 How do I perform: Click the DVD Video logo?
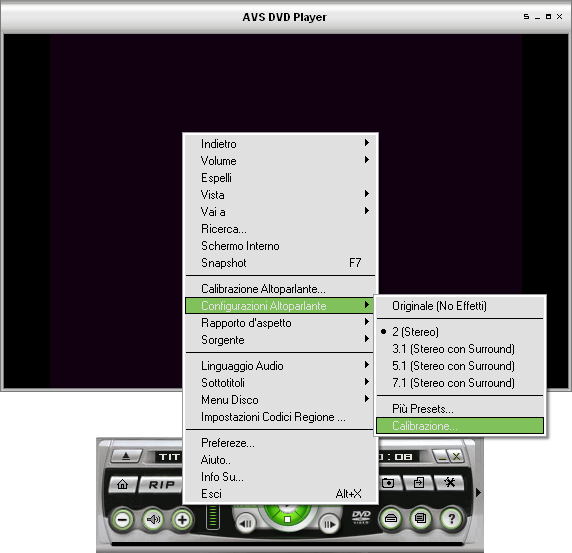click(x=361, y=517)
